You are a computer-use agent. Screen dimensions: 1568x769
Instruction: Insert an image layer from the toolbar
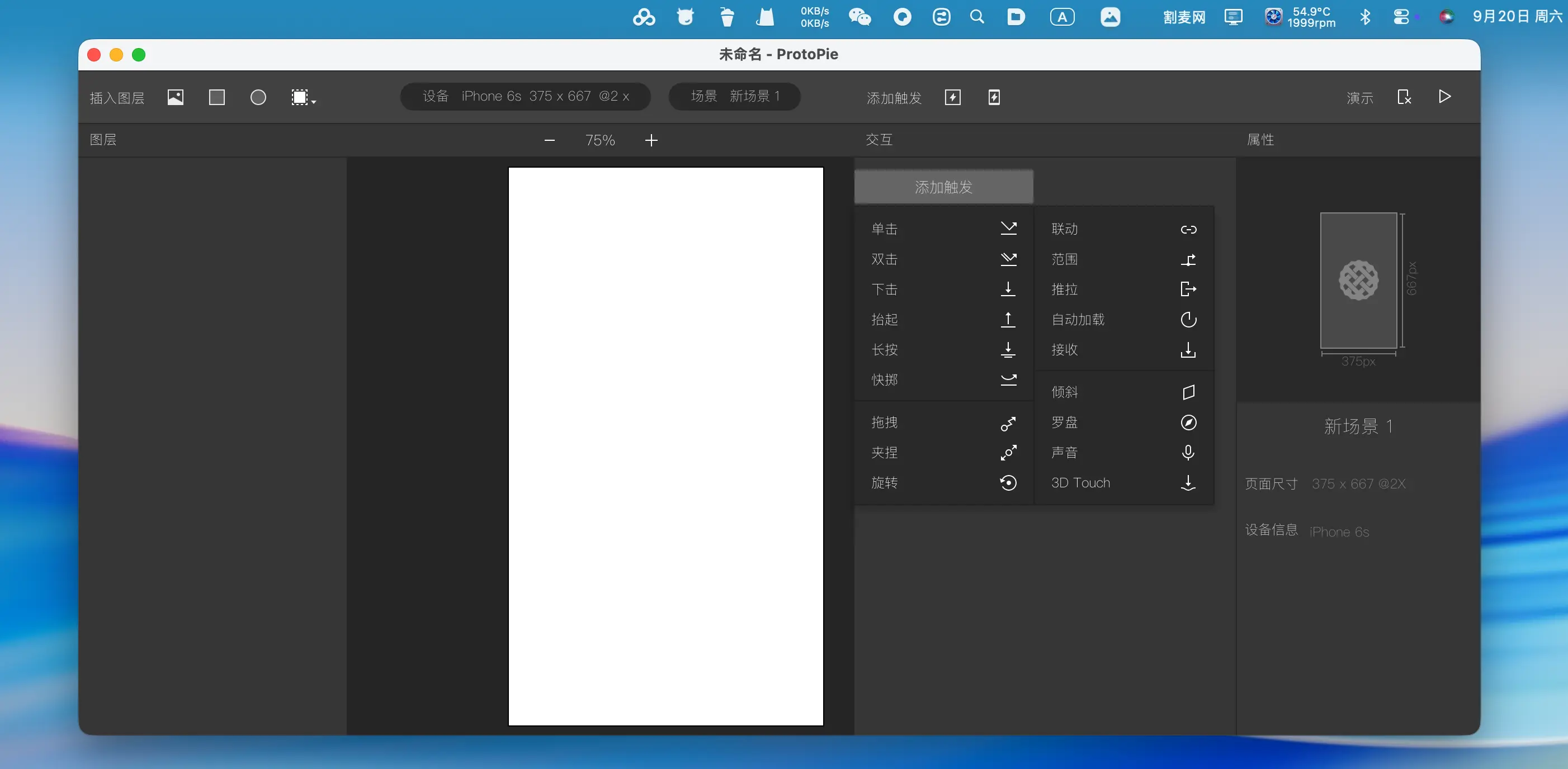coord(175,97)
